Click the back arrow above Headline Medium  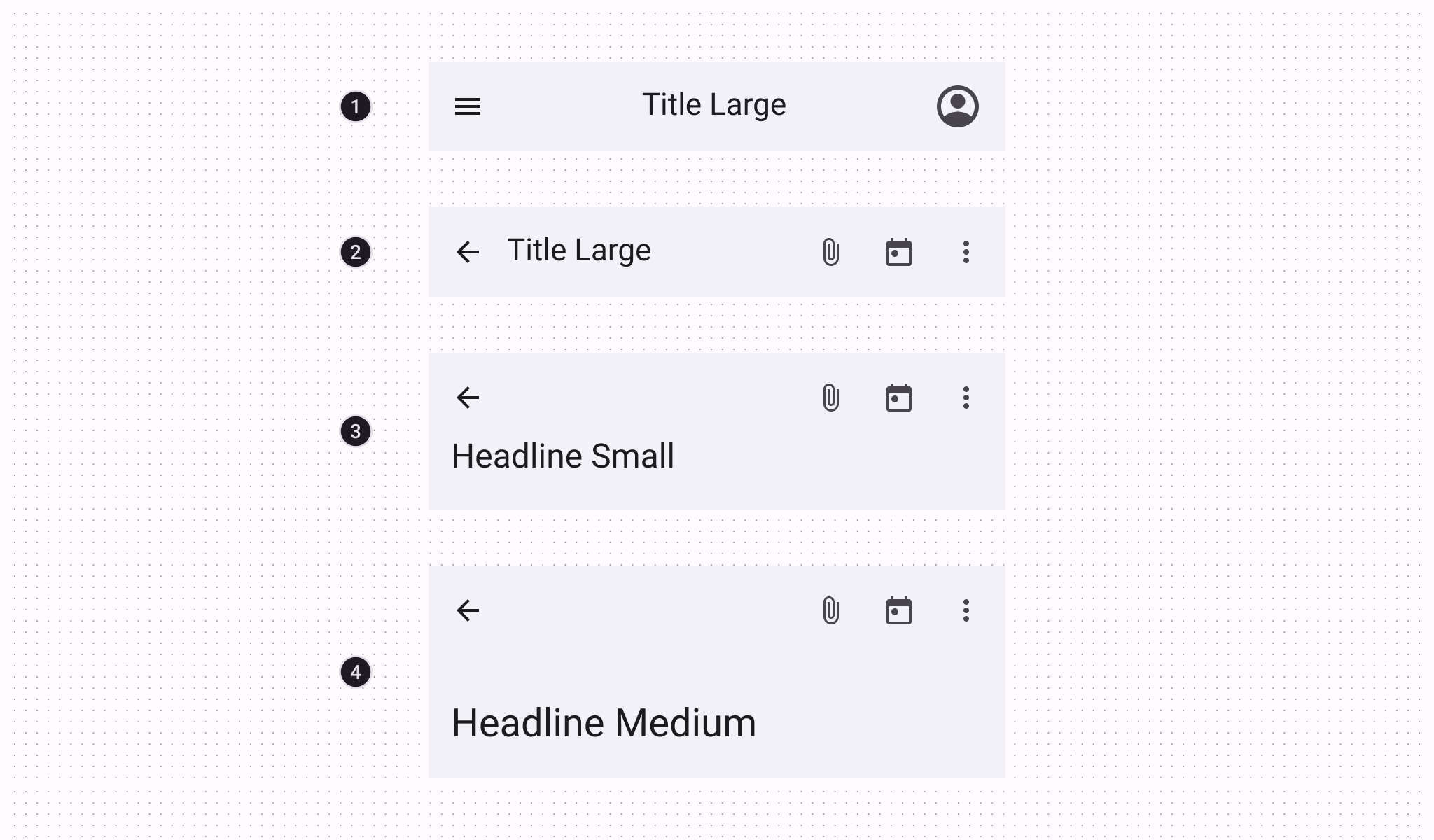click(x=468, y=610)
